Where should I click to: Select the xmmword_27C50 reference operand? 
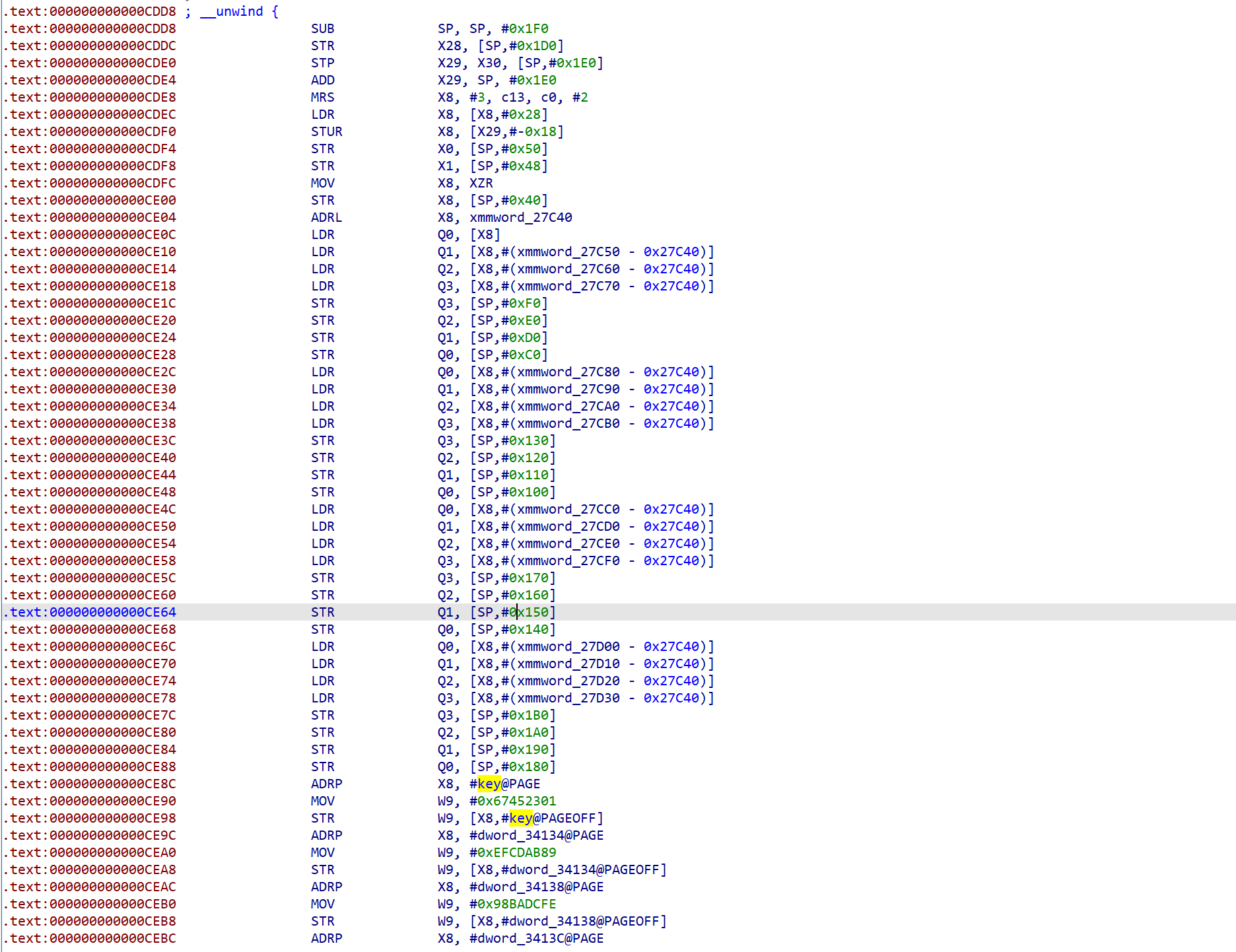pos(568,252)
